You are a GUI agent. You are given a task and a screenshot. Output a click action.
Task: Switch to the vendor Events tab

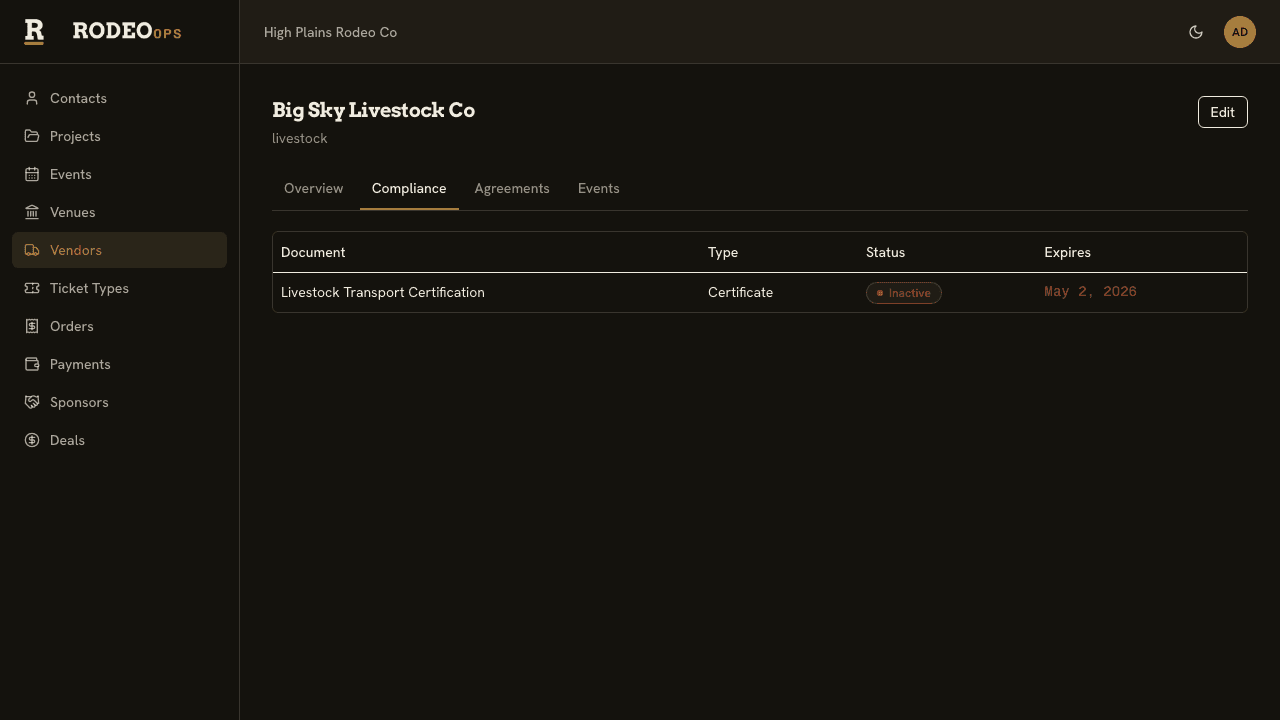point(599,188)
